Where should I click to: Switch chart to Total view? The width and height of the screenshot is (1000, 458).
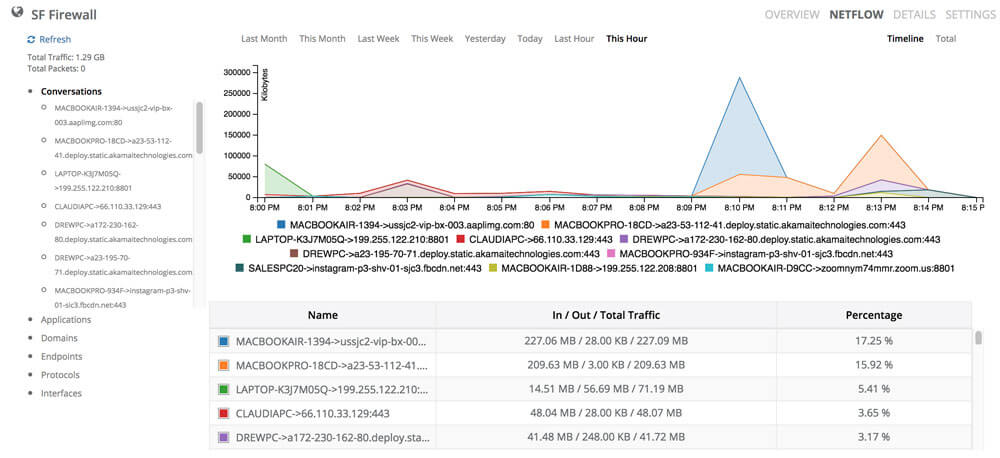tap(945, 39)
